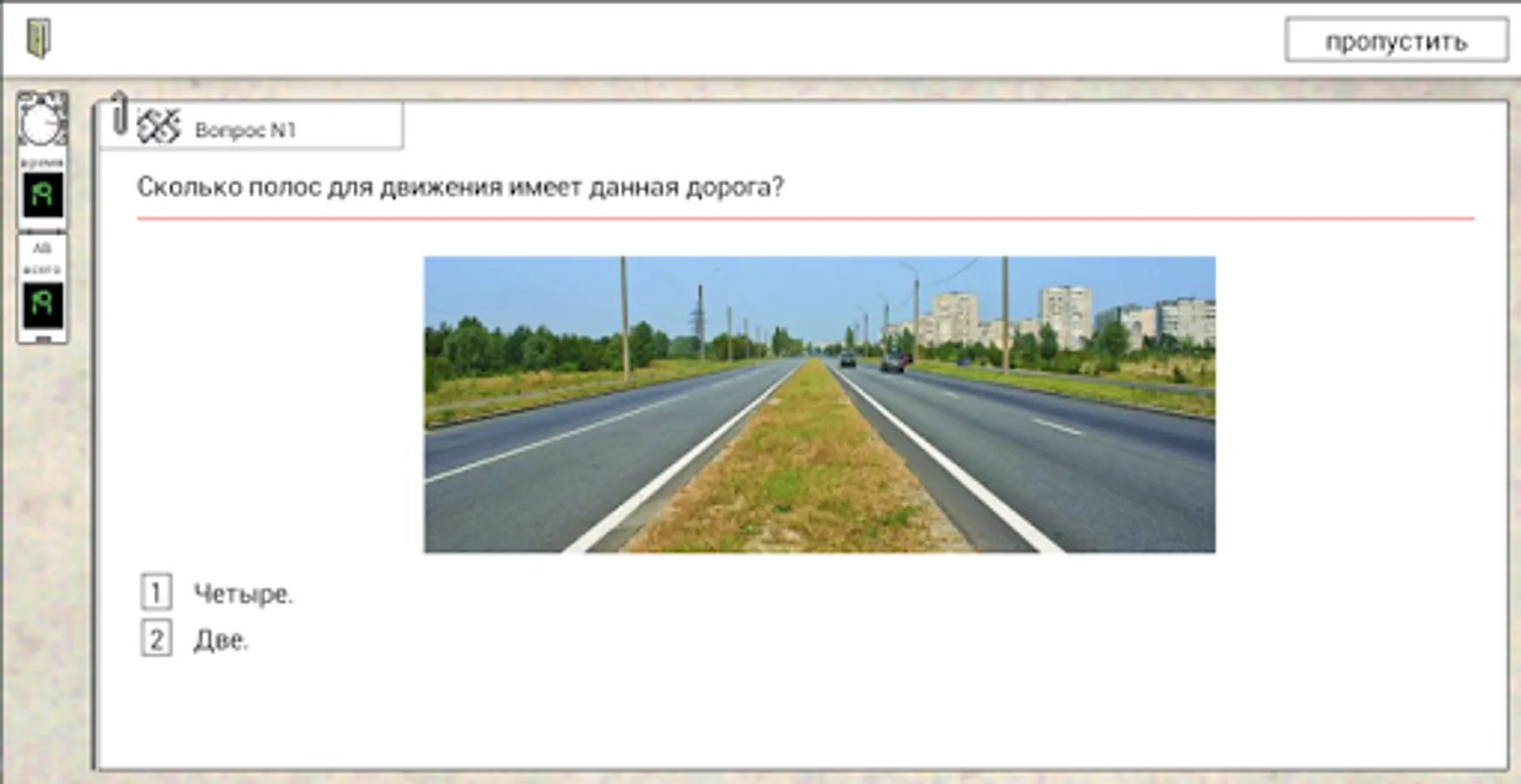The height and width of the screenshot is (784, 1521).
Task: Click the green time counter display
Action: (43, 194)
